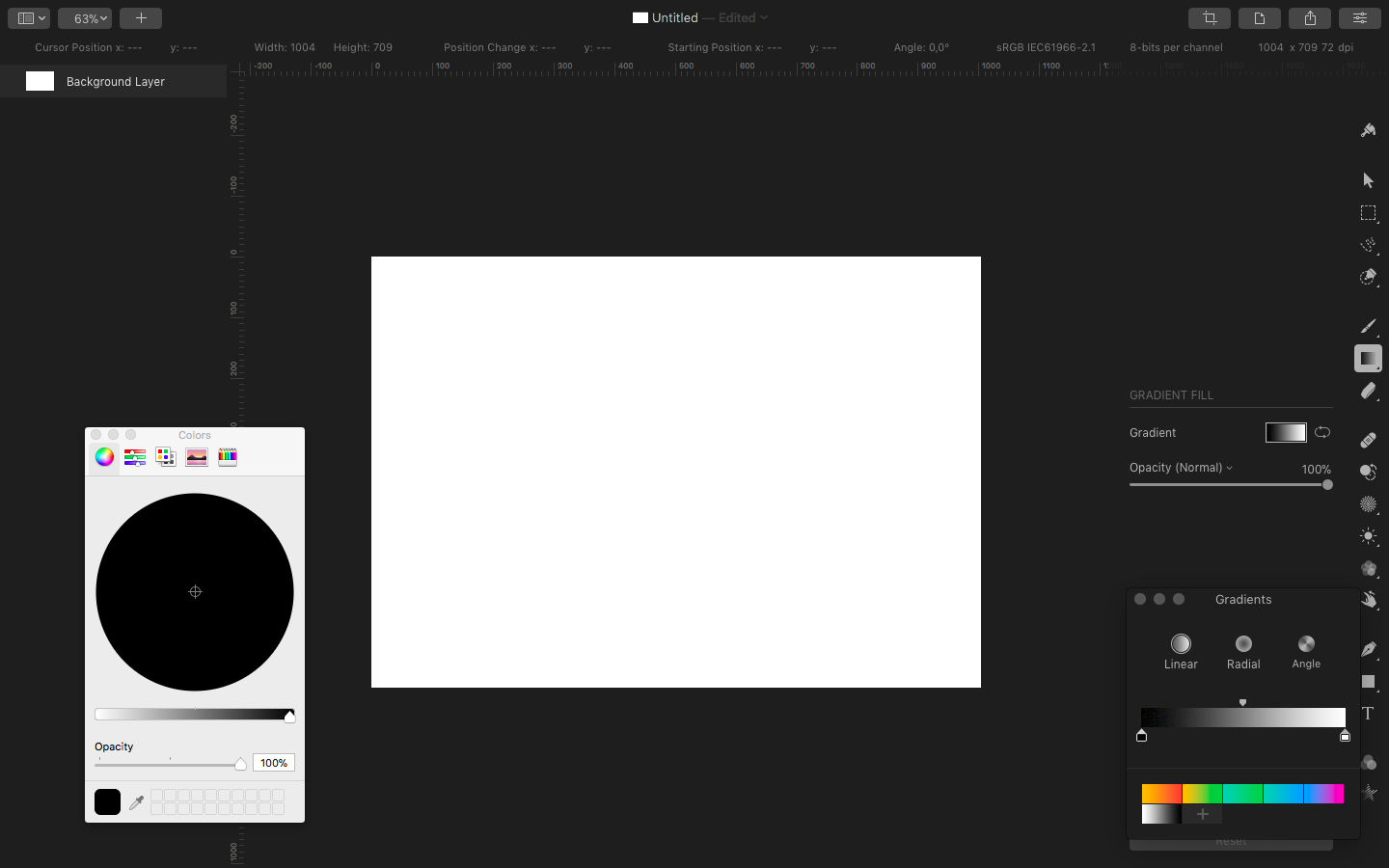Screen dimensions: 1389x868
Task: Open the Opacity (Normal) blend mode dropdown
Action: [1181, 468]
